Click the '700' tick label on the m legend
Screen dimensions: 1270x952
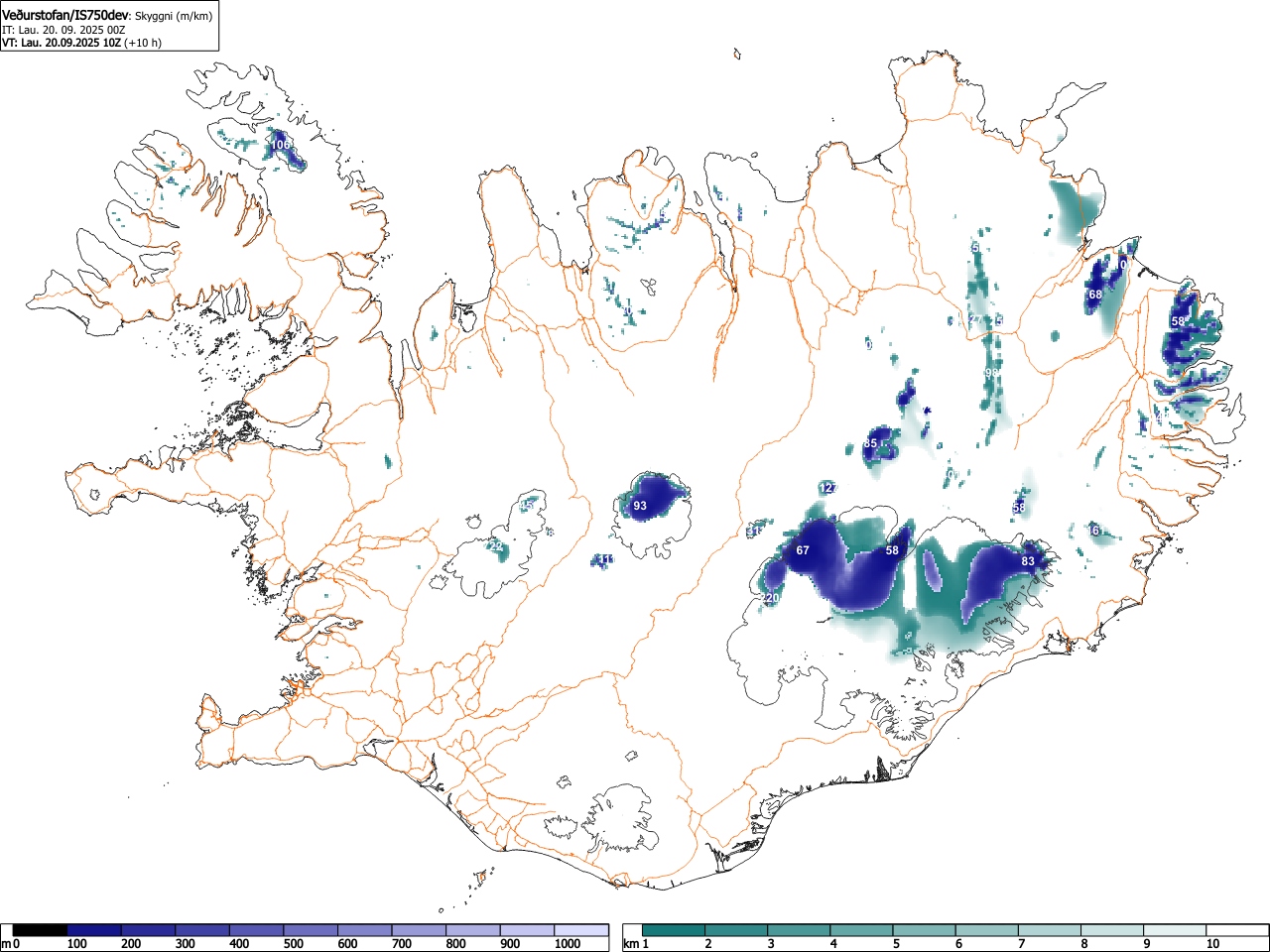pyautogui.click(x=401, y=944)
